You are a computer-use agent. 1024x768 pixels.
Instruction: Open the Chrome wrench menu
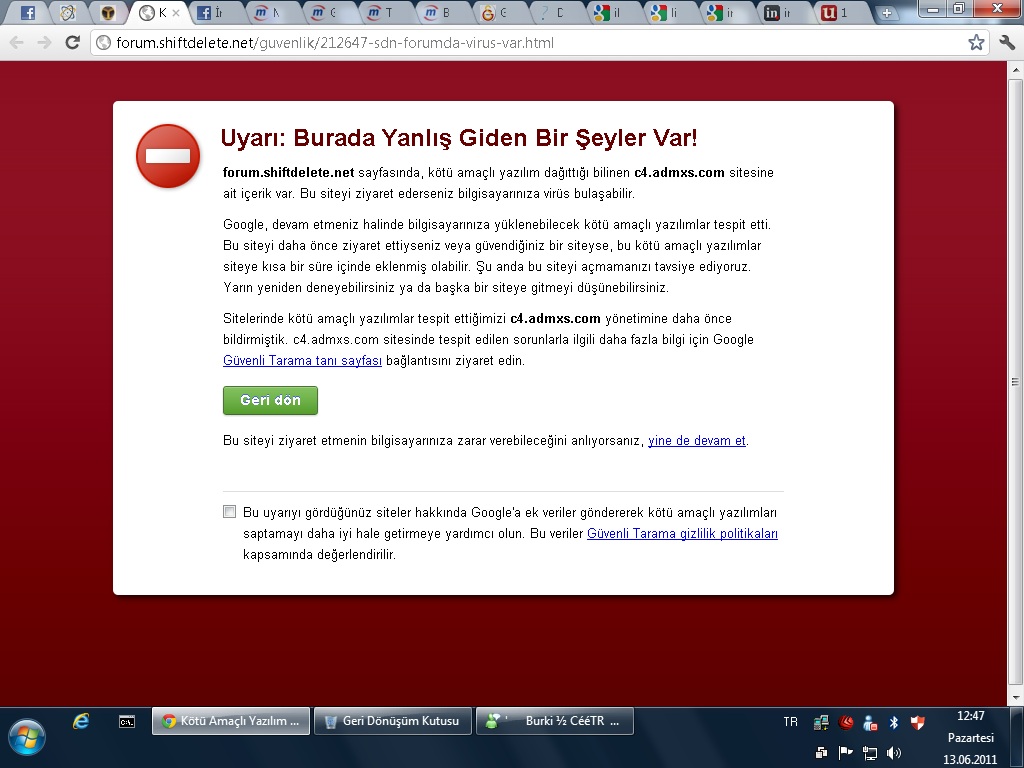click(1006, 43)
